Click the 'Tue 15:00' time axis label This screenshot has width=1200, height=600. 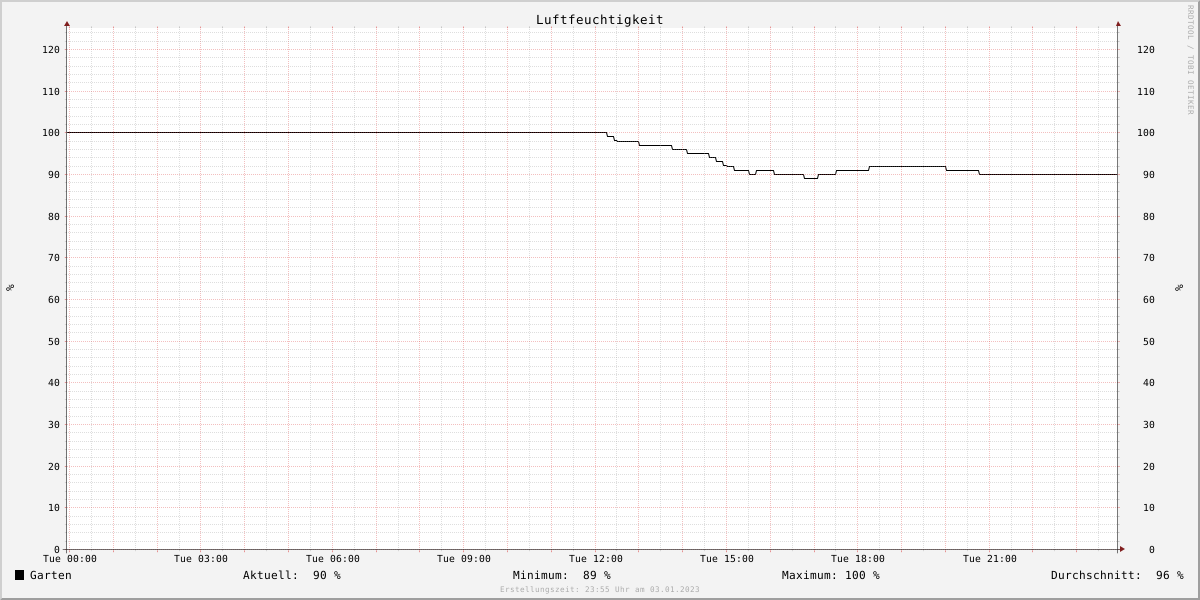[727, 559]
